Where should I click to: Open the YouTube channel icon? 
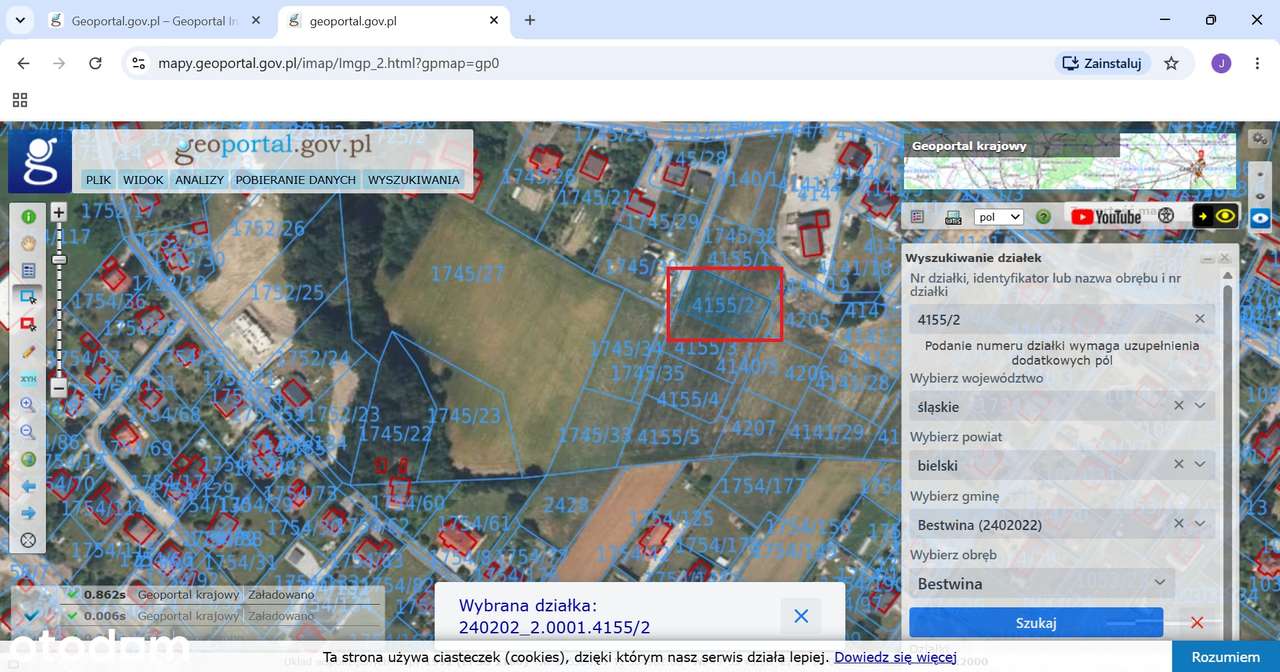[1106, 216]
